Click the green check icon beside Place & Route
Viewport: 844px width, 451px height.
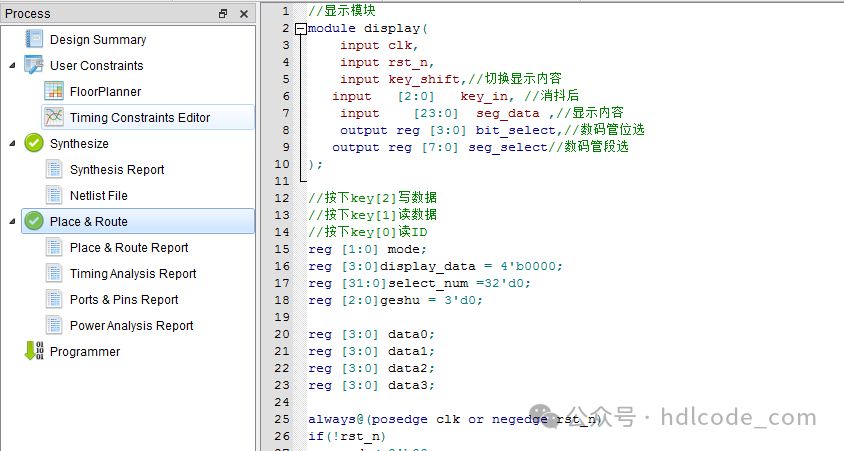[34, 221]
